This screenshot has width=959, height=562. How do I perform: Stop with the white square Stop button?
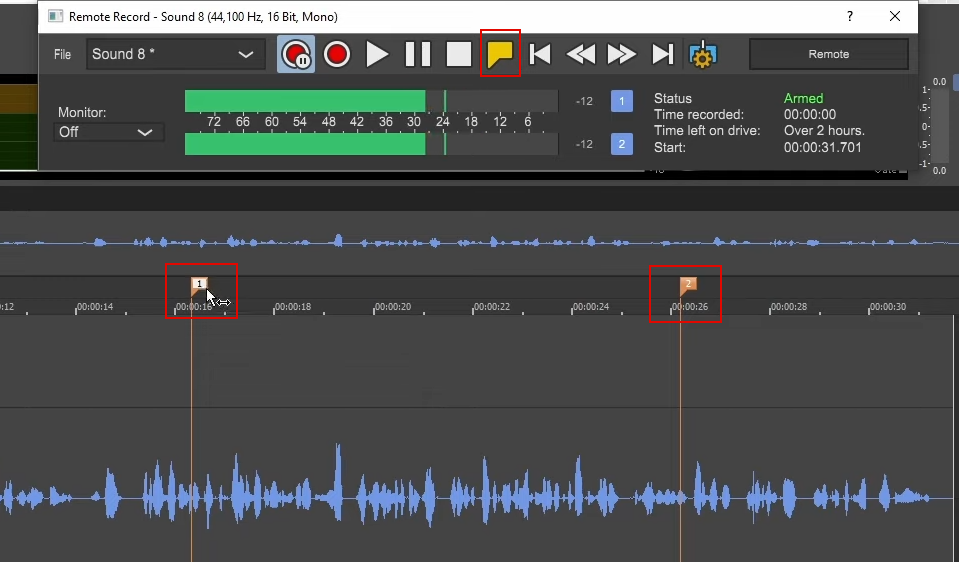tap(459, 54)
